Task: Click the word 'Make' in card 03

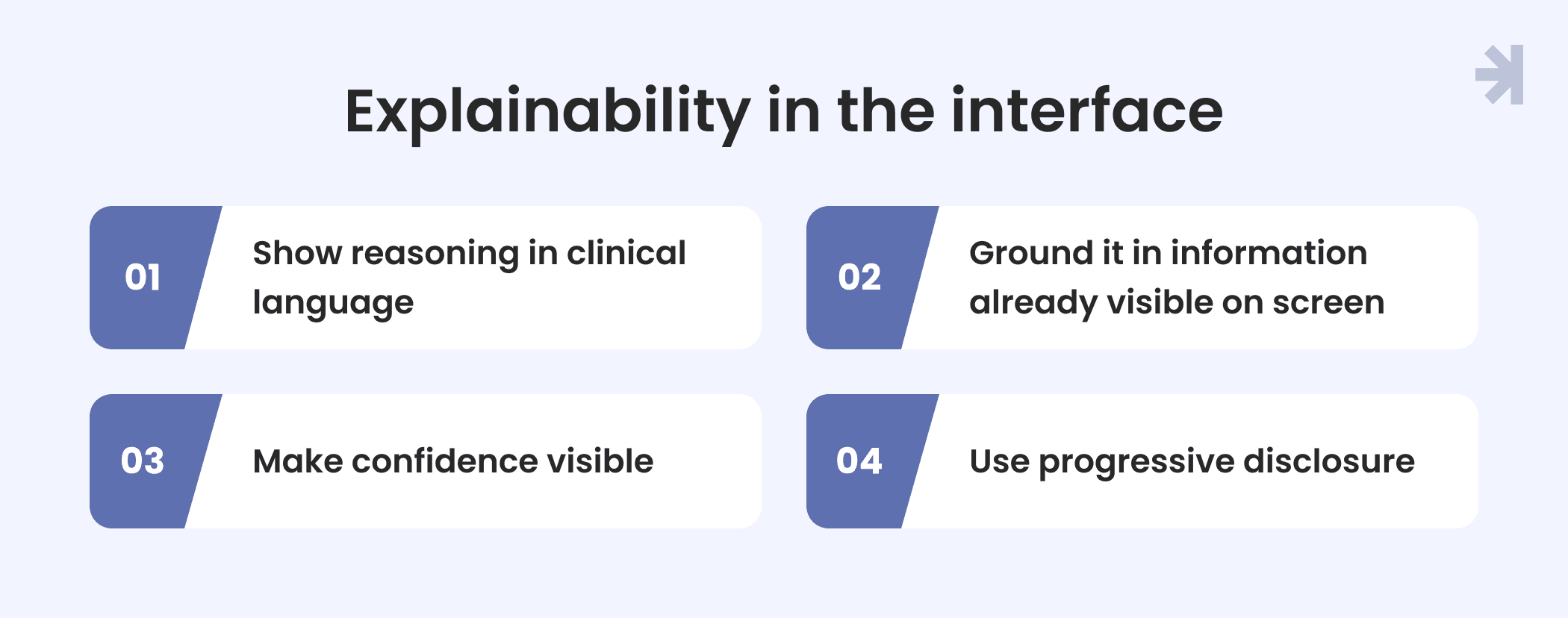Action: 297,461
